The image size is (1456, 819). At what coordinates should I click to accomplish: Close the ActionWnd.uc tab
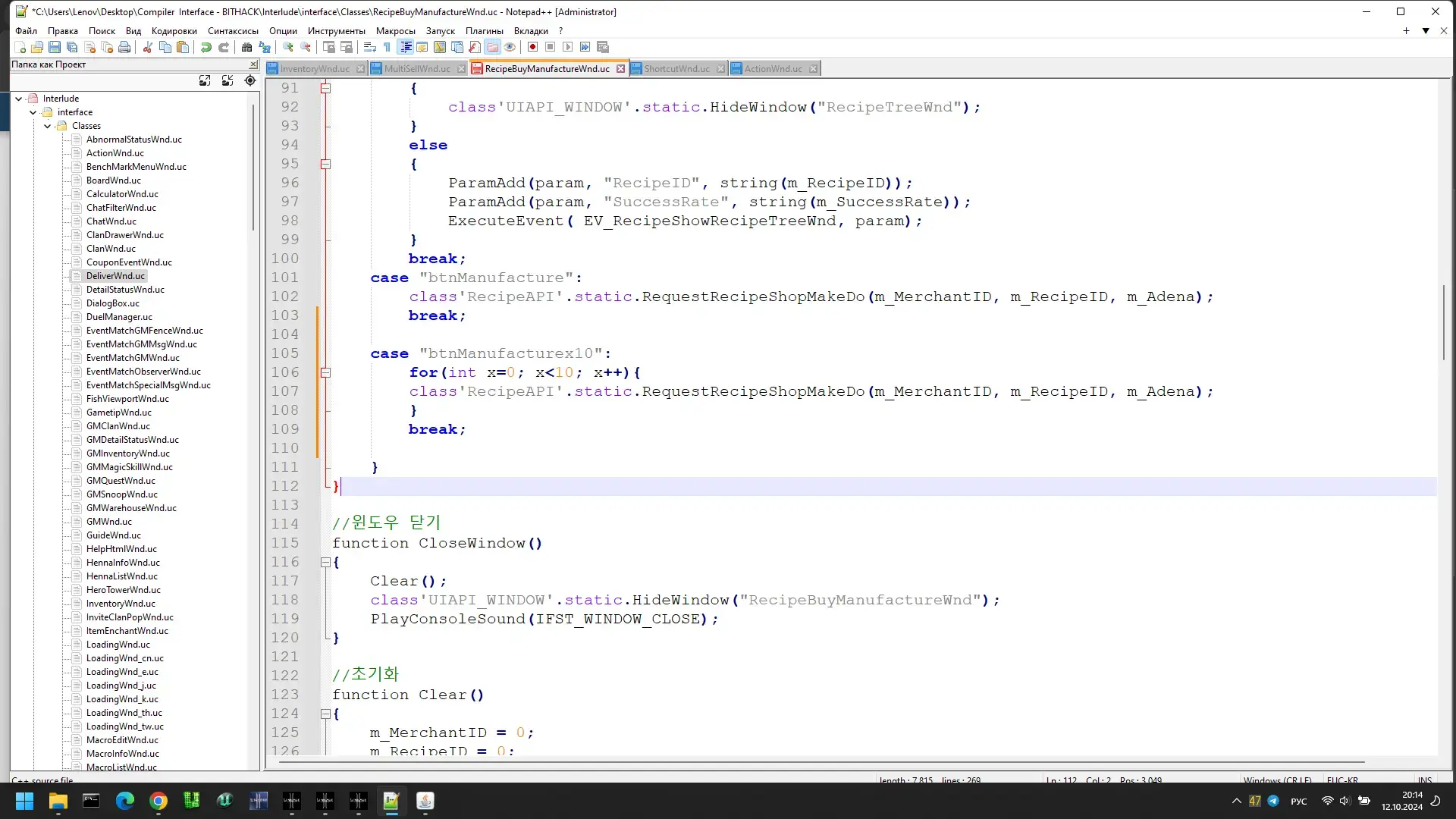(x=813, y=68)
